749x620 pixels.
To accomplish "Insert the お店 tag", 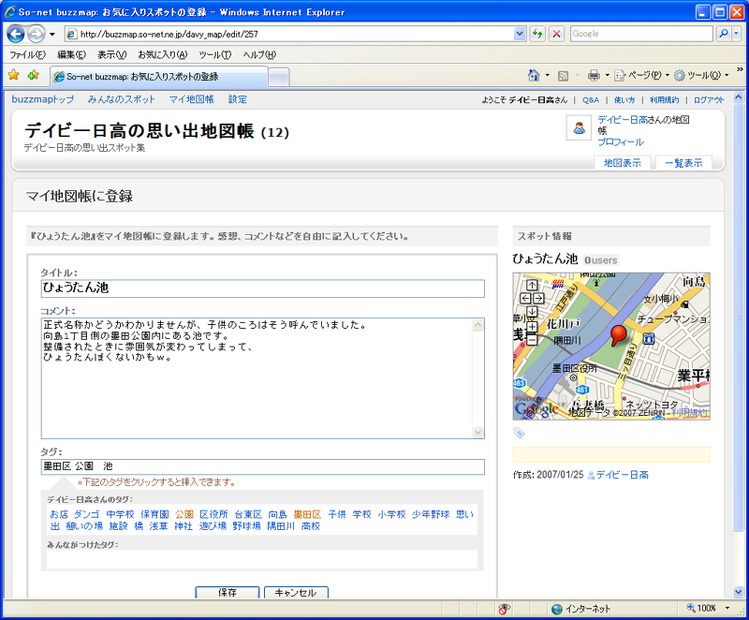I will [x=59, y=514].
